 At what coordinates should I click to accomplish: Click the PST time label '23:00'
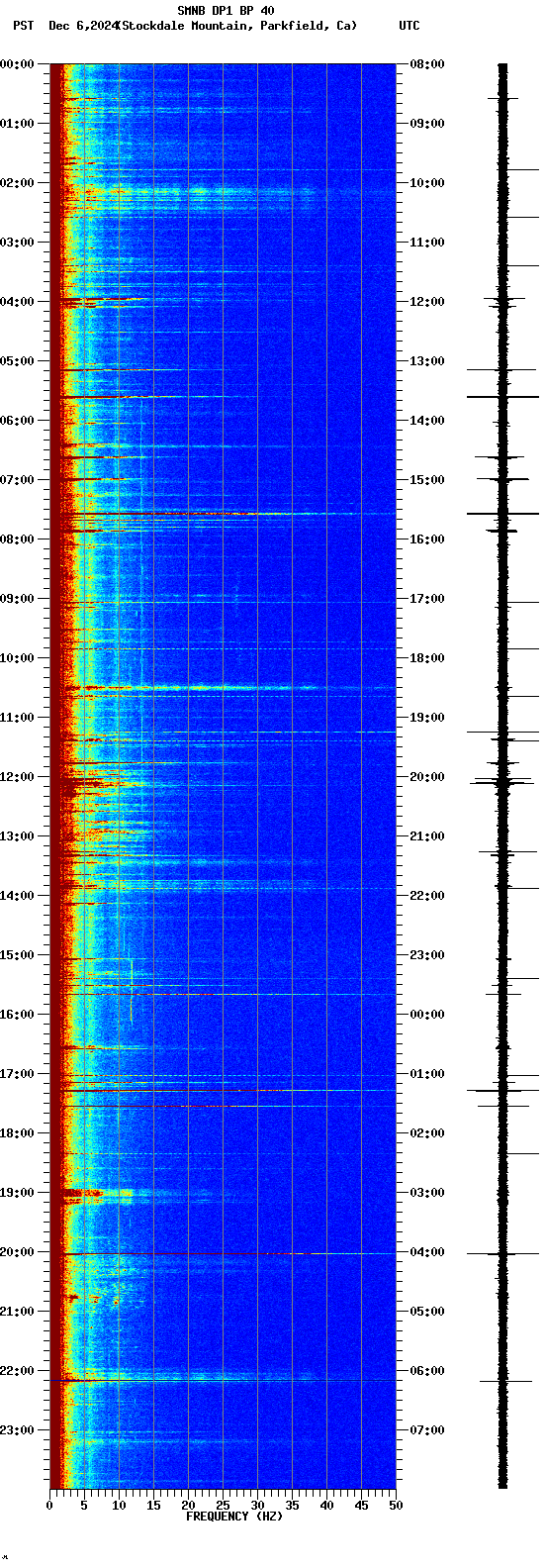point(17,1430)
